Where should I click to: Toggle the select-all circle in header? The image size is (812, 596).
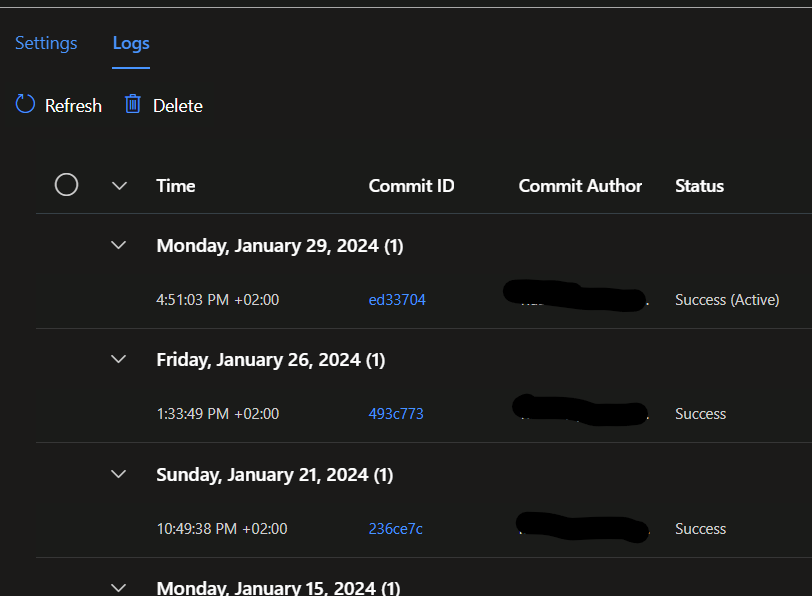coord(66,185)
